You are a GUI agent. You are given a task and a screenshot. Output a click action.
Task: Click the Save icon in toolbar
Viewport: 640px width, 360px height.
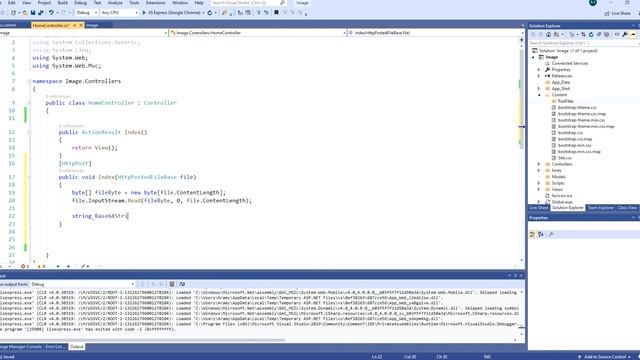(33, 13)
